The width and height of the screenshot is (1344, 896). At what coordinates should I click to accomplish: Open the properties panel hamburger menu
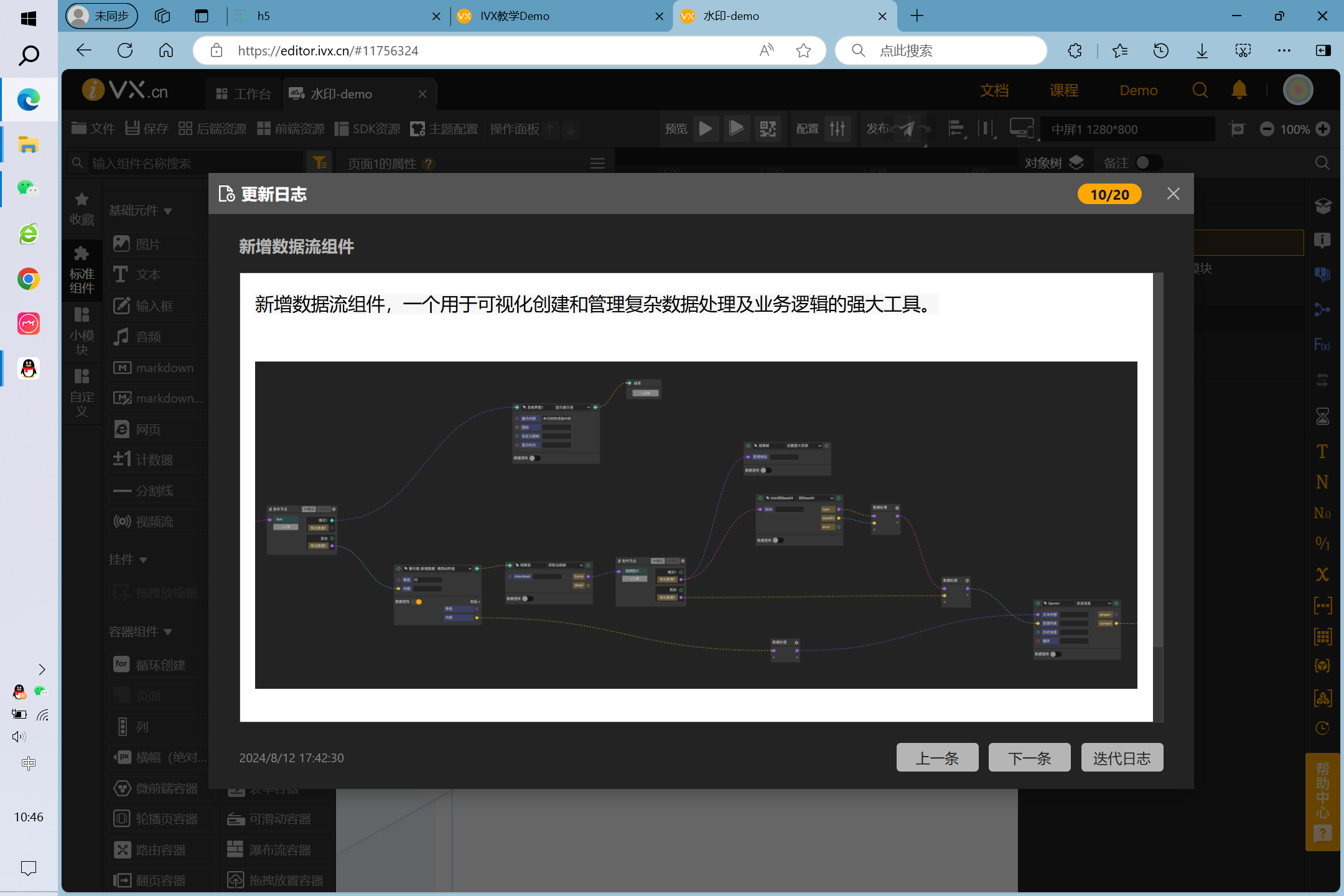[597, 164]
